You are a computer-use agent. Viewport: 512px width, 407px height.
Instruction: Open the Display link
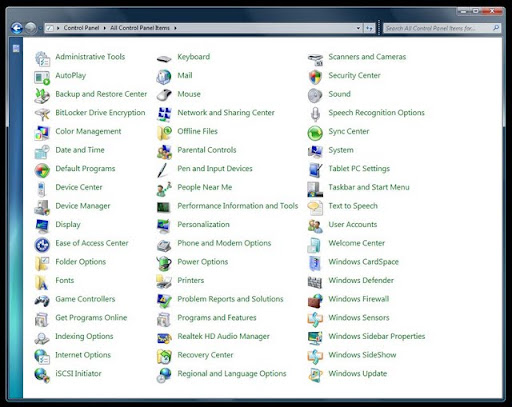68,225
